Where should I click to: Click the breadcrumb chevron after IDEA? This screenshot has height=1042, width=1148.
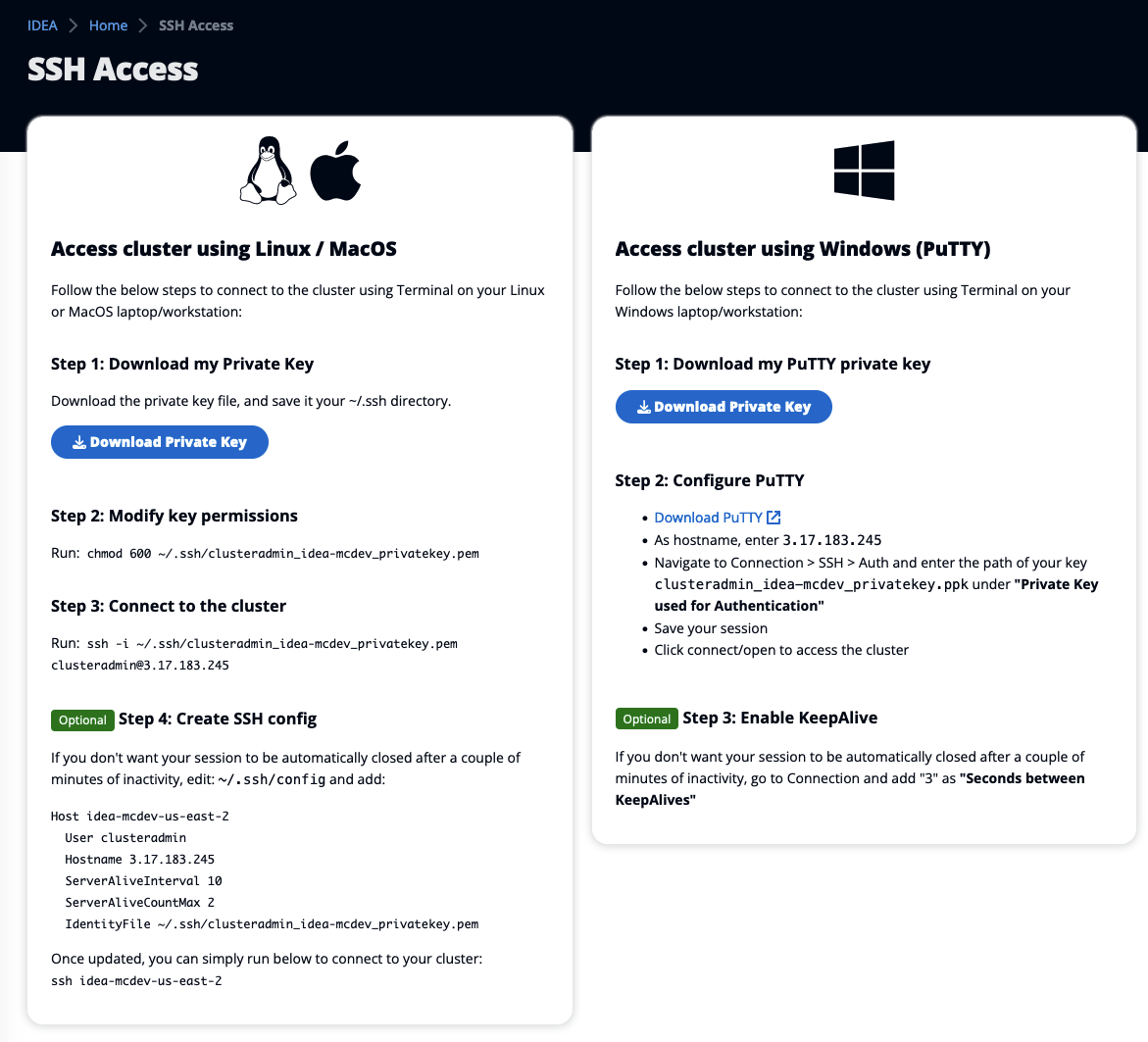point(73,25)
